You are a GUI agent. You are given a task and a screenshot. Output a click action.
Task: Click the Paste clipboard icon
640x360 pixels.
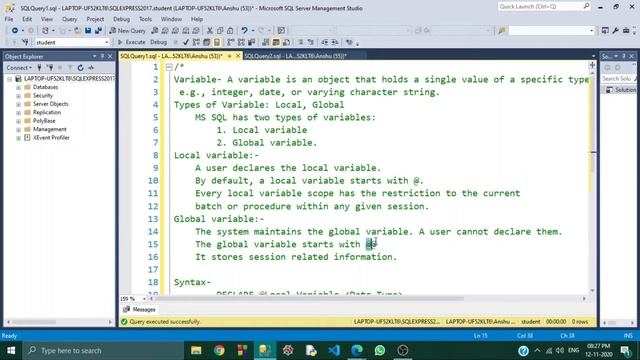(x=230, y=31)
